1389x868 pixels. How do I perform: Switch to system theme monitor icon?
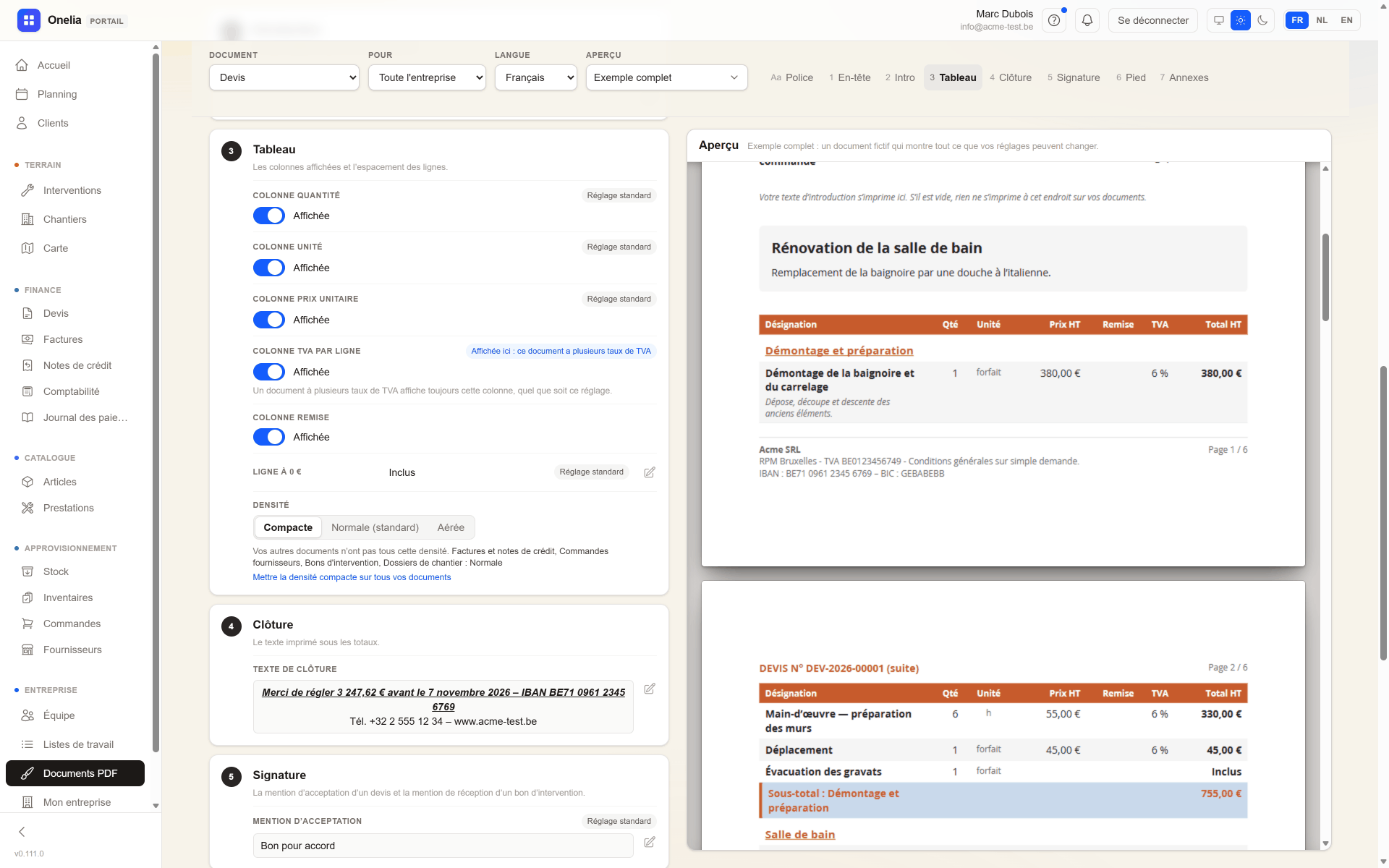[1219, 20]
